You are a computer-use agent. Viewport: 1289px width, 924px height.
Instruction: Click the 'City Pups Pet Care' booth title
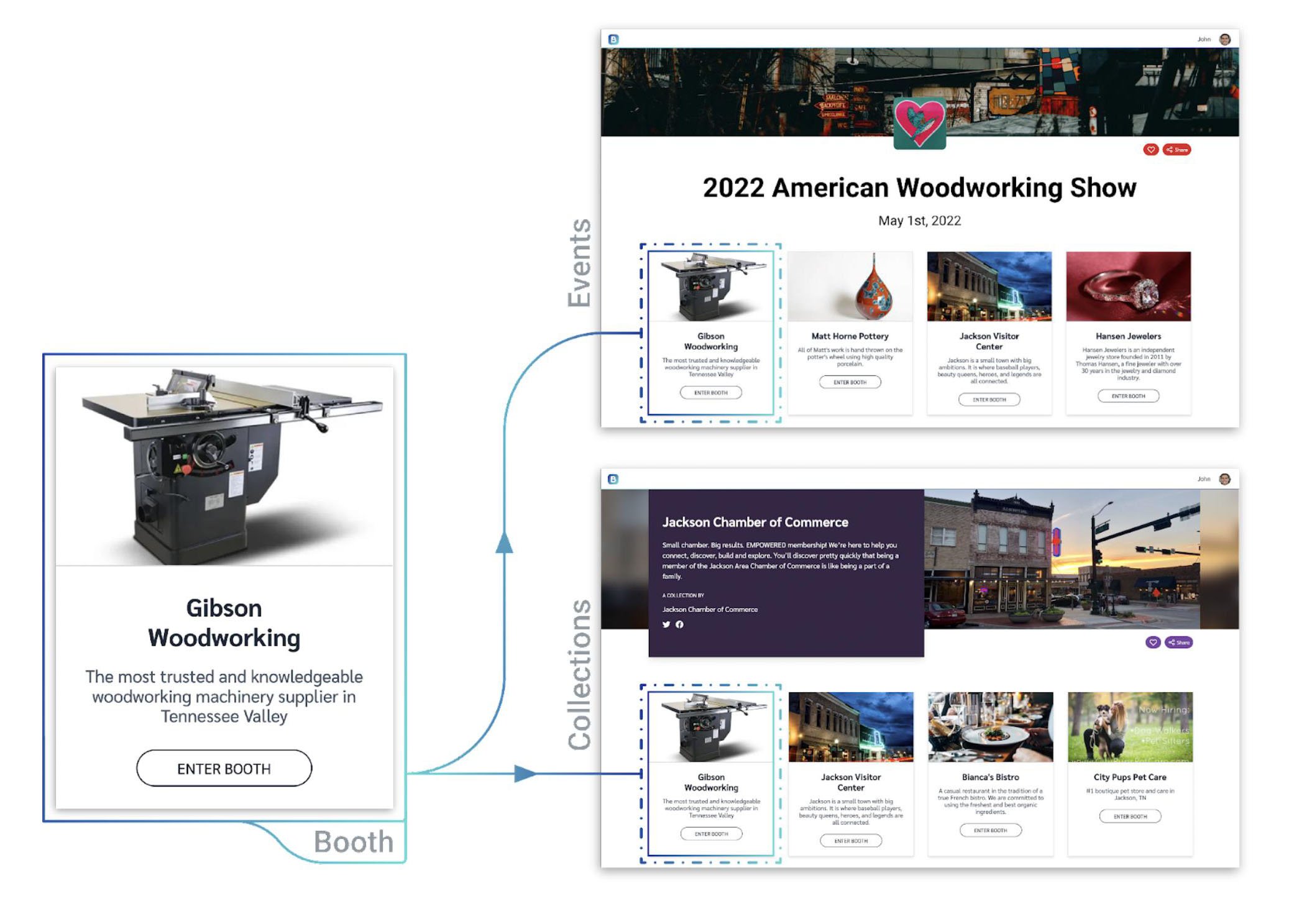(x=1130, y=777)
